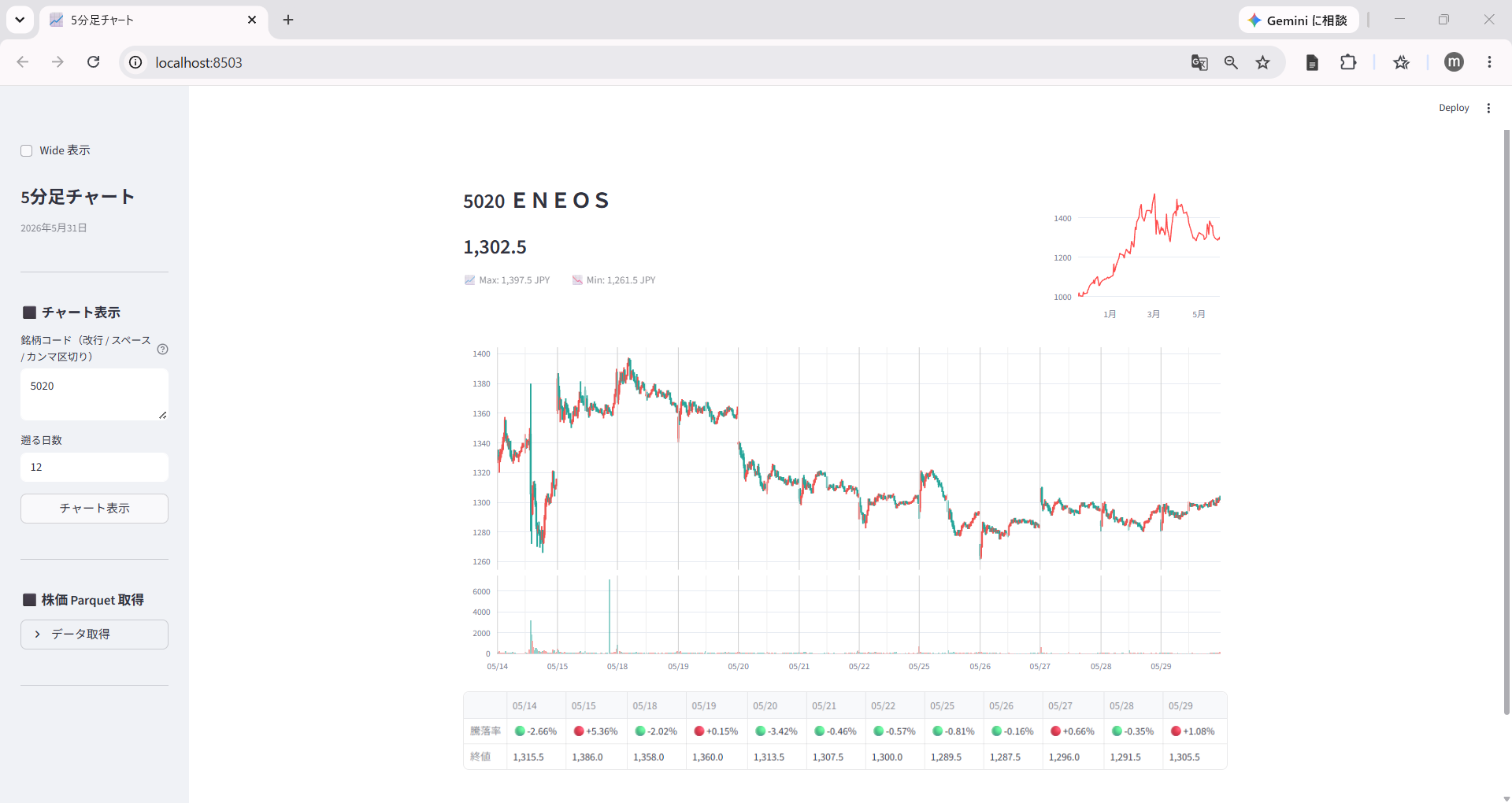
Task: Reload the page with the refresh icon
Action: coord(93,62)
